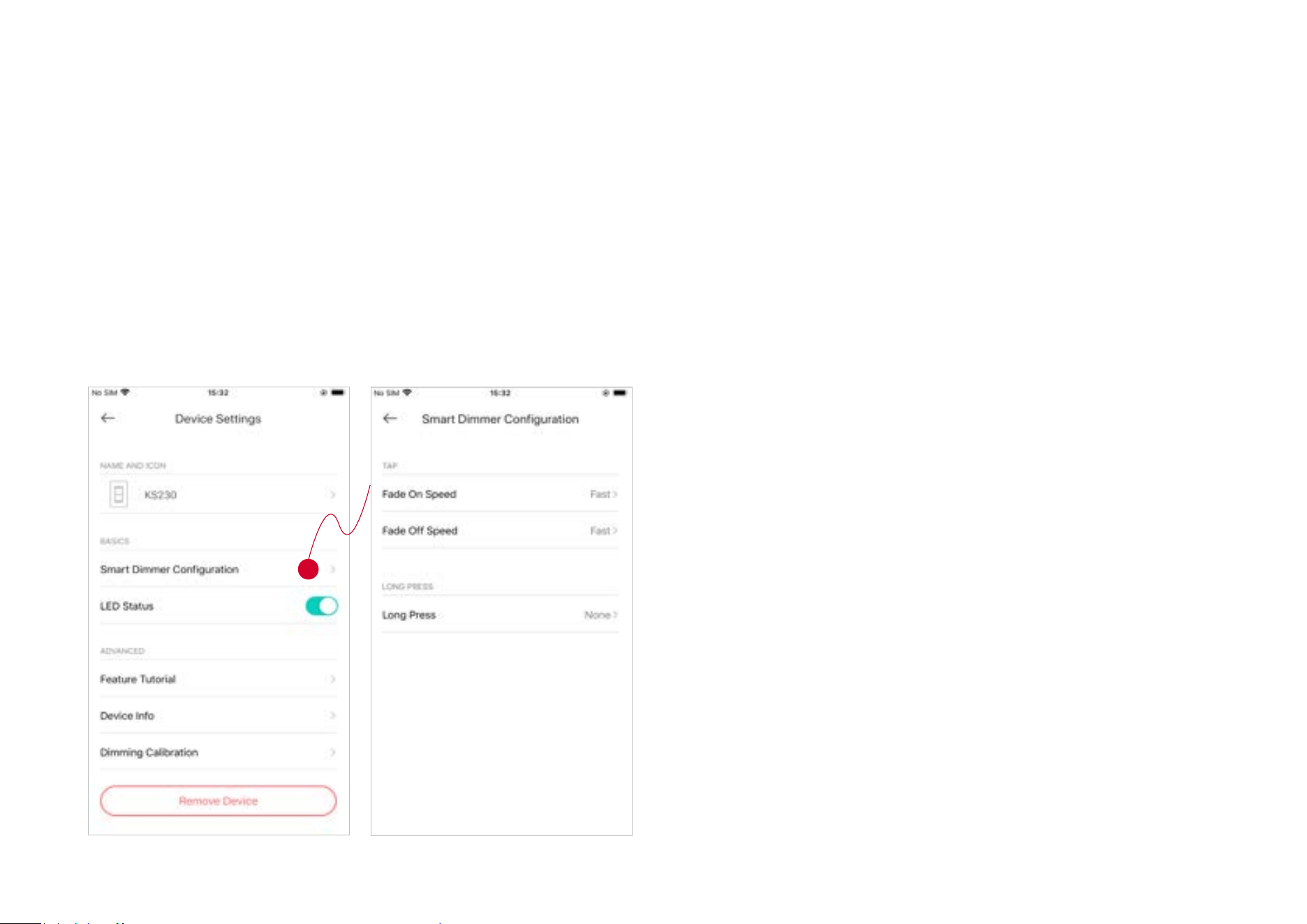The width and height of the screenshot is (1307, 924).
Task: Open the Dimming Calibration entry
Action: tap(219, 752)
